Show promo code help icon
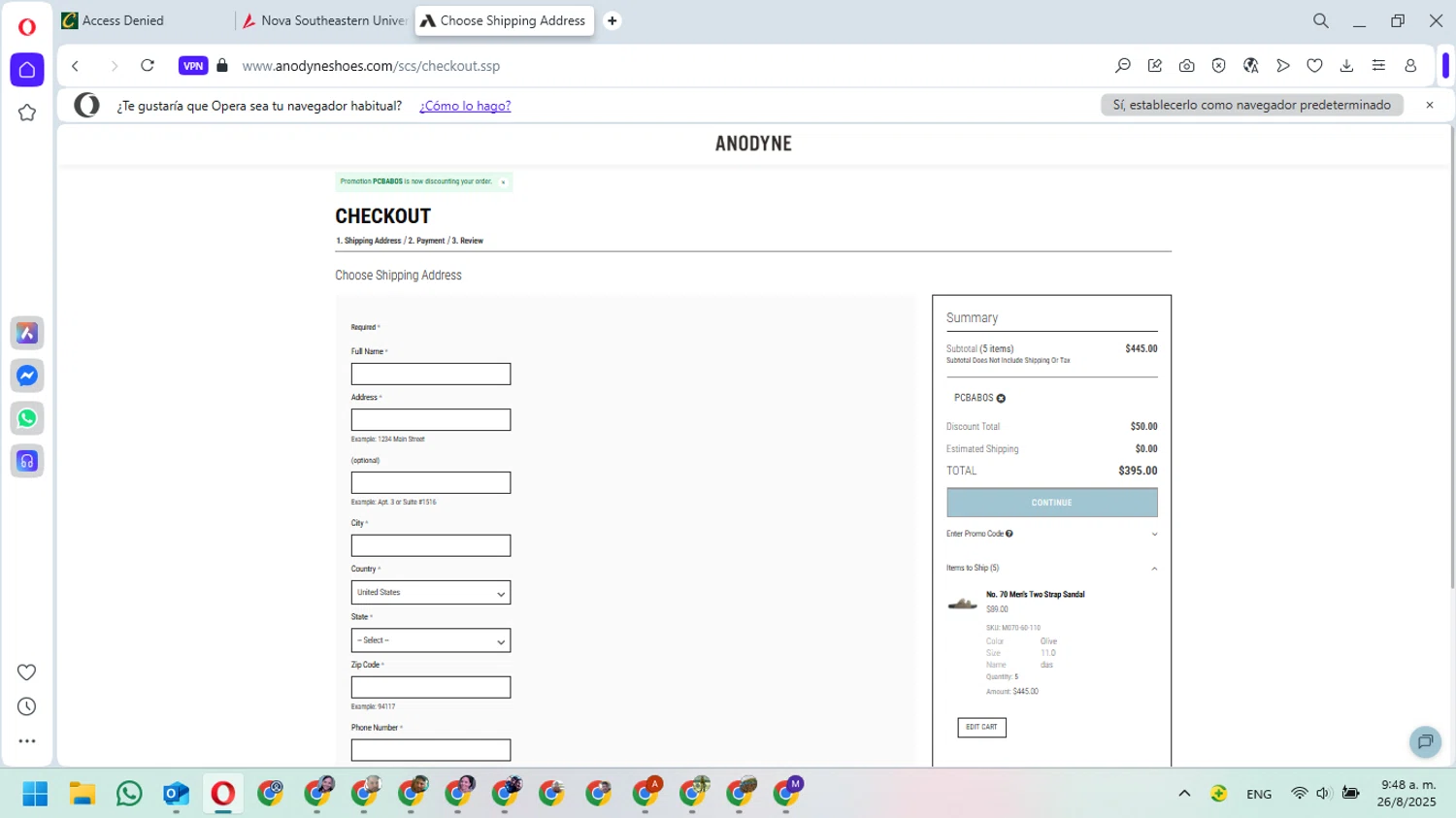The height and width of the screenshot is (818, 1456). click(x=1009, y=534)
